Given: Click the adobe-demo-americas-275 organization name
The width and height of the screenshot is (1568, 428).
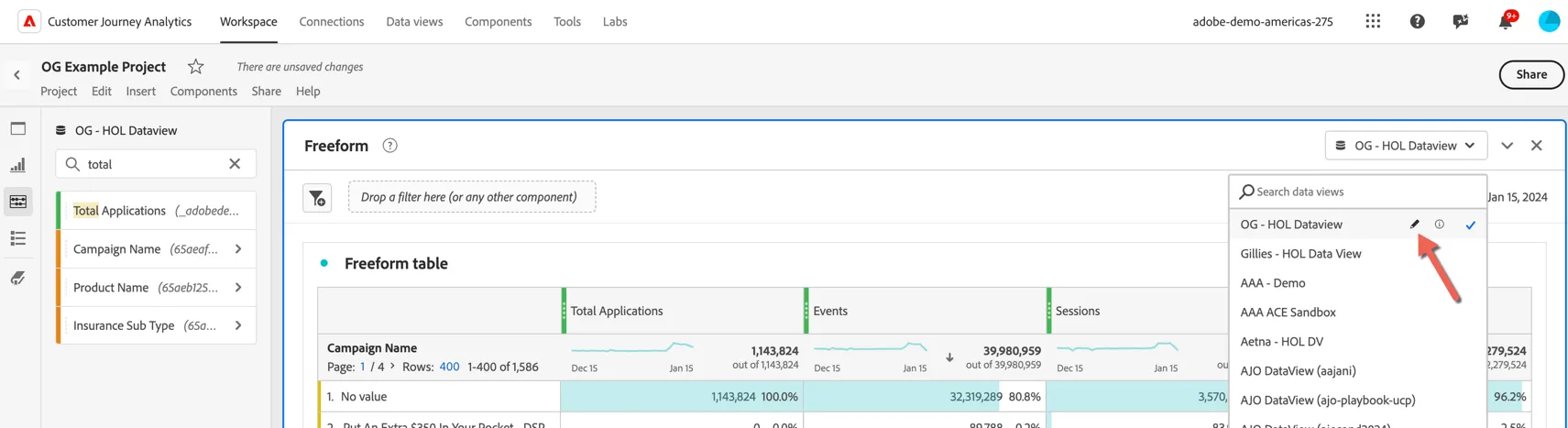Looking at the screenshot, I should tap(1263, 21).
